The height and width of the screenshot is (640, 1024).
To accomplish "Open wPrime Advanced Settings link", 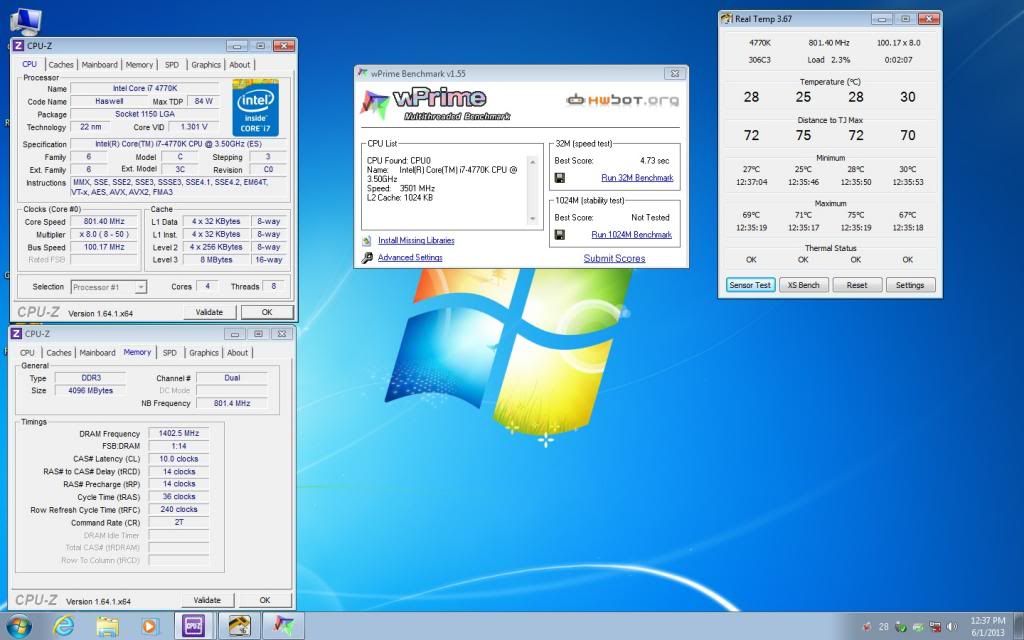I will (x=410, y=257).
